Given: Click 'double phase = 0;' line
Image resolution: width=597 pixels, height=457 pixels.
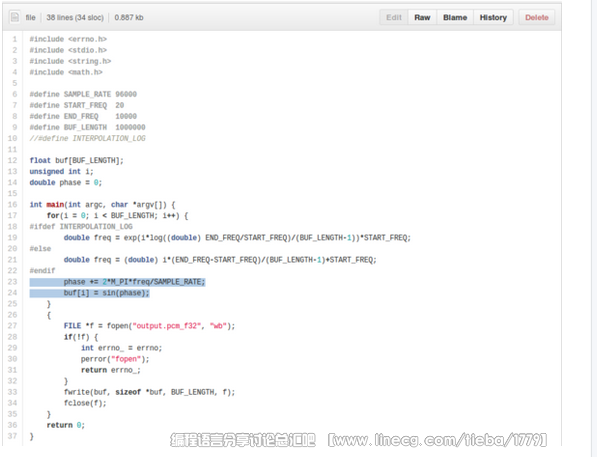Looking at the screenshot, I should (x=66, y=182).
